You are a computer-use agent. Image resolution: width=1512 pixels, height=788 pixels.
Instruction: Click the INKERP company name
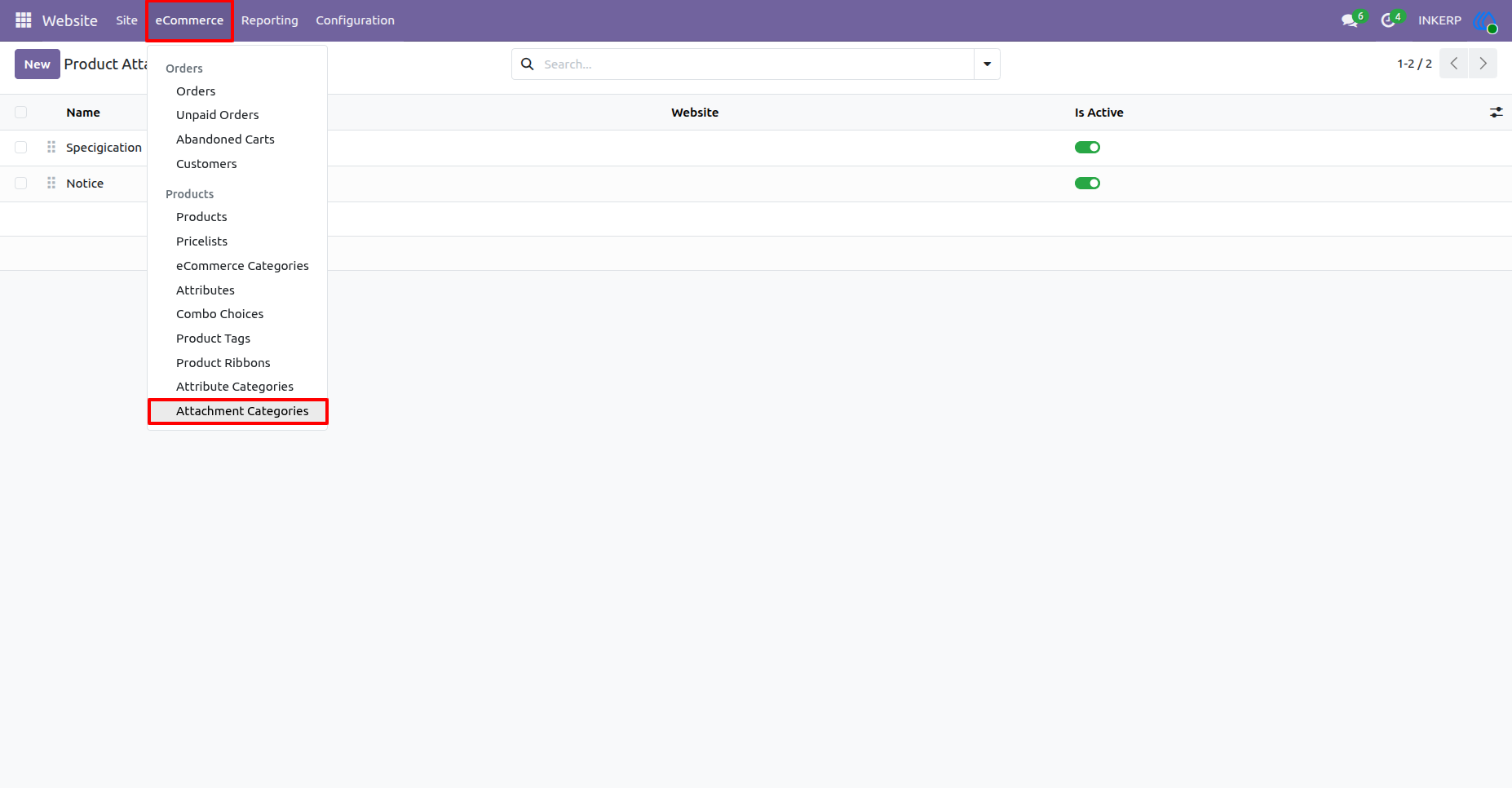(1439, 20)
